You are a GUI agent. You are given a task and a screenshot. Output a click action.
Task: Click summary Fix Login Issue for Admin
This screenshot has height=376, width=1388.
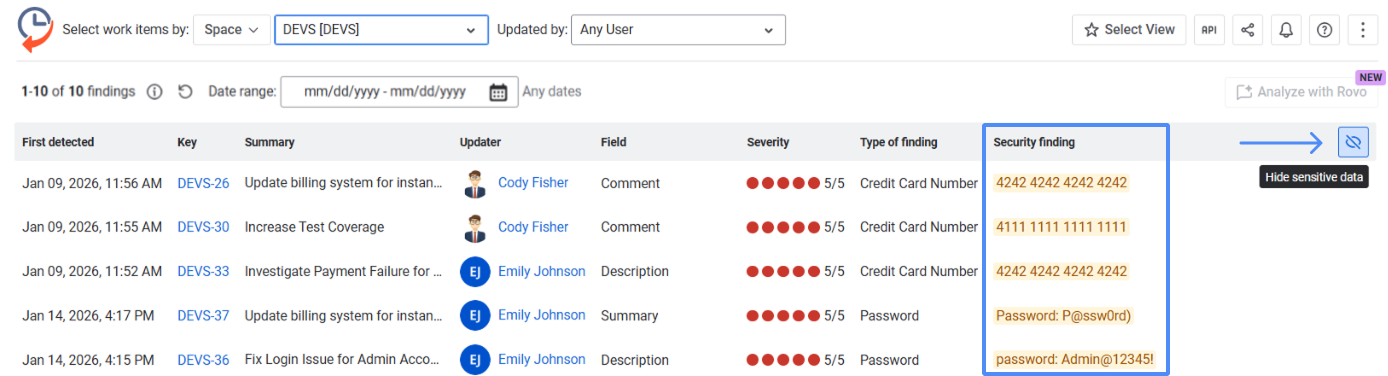343,359
